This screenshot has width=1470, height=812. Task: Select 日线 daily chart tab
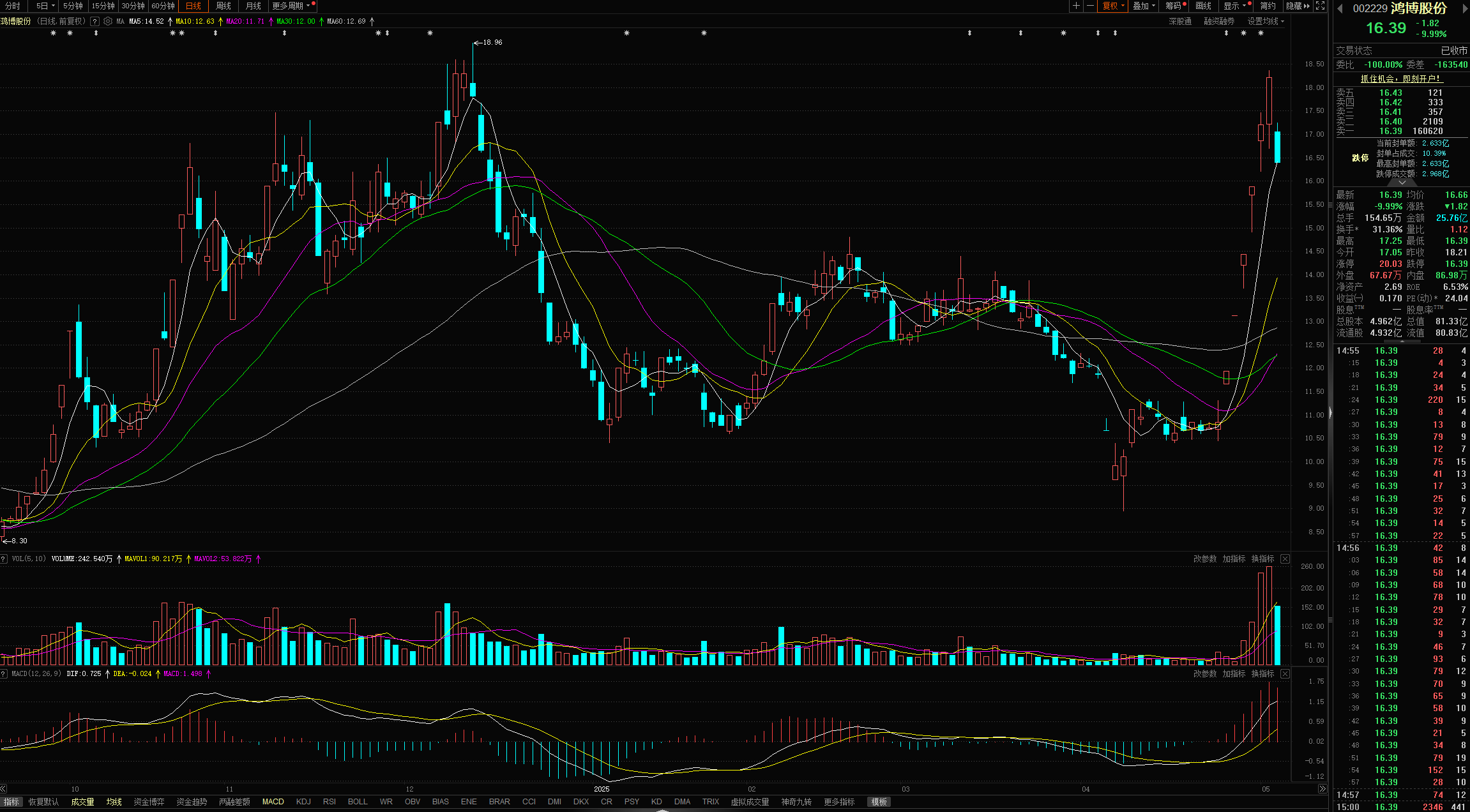tap(193, 6)
